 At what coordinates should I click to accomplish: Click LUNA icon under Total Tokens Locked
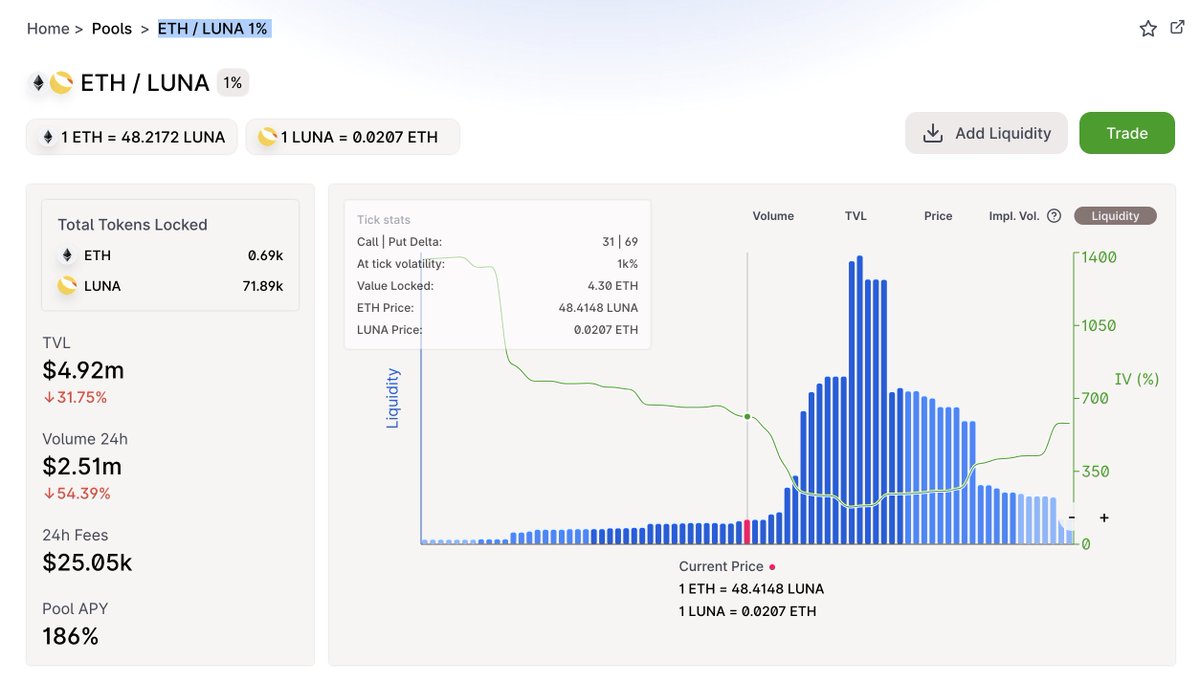67,286
